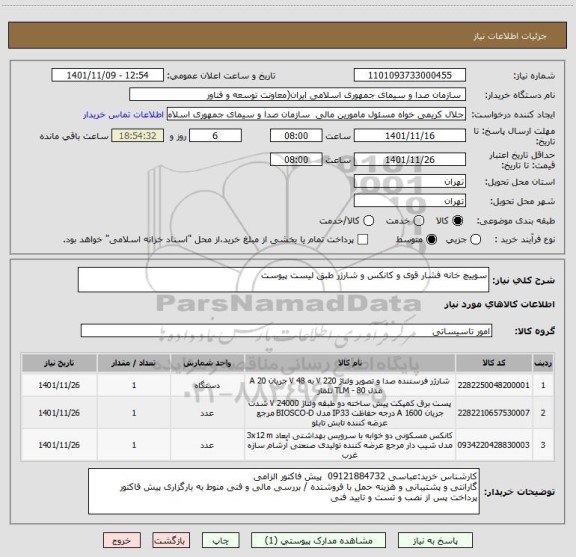Click the request creator field
This screenshot has width=576, height=557.
point(316,114)
